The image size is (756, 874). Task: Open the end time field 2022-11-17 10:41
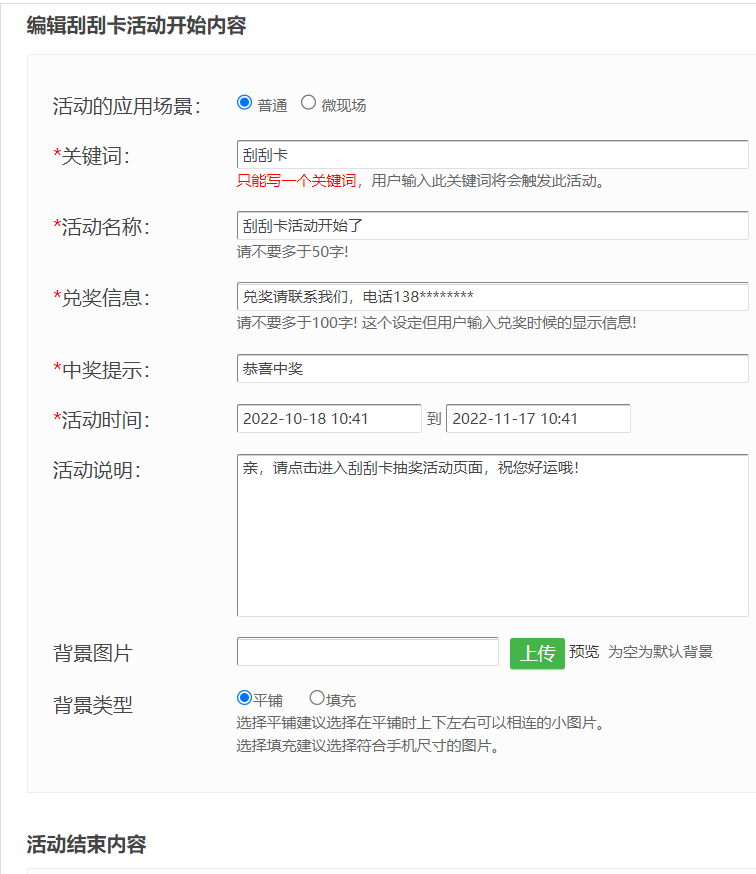click(x=538, y=419)
